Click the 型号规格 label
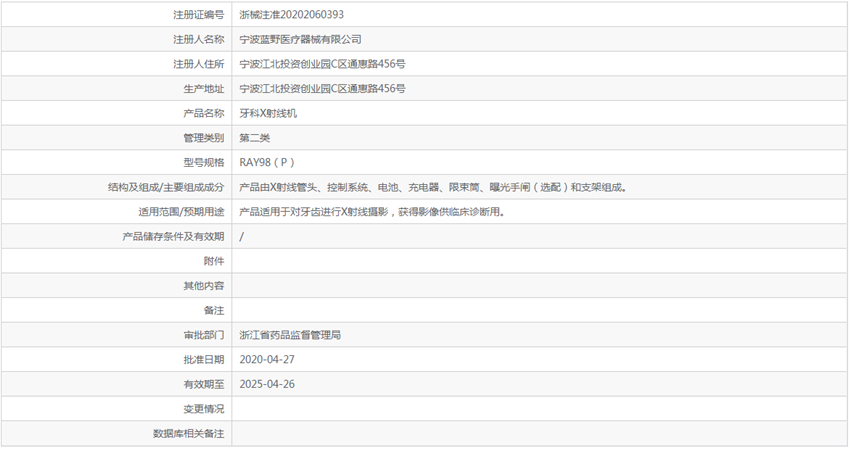The height and width of the screenshot is (450, 850). (x=204, y=162)
